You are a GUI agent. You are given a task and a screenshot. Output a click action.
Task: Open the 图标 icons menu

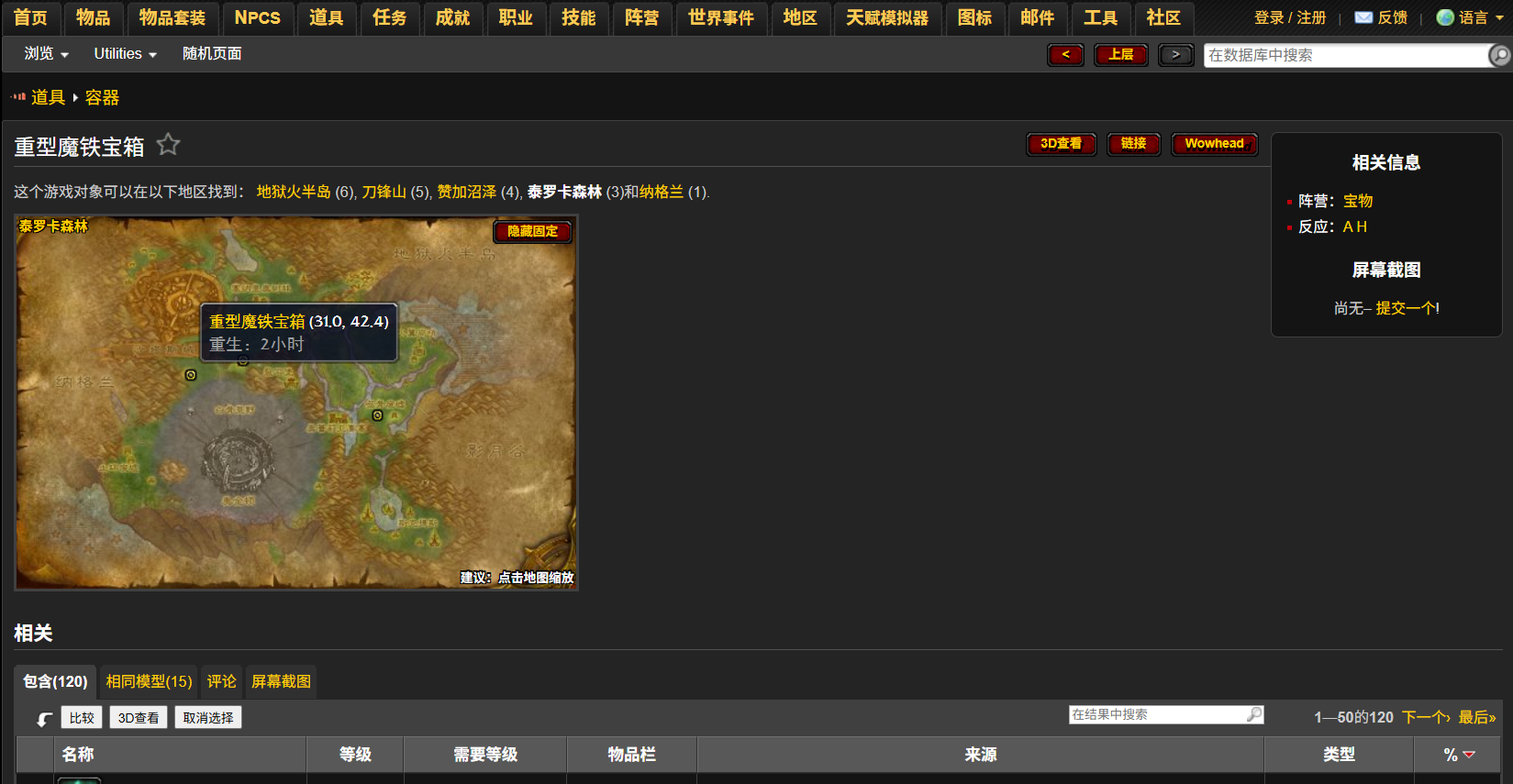pos(975,17)
